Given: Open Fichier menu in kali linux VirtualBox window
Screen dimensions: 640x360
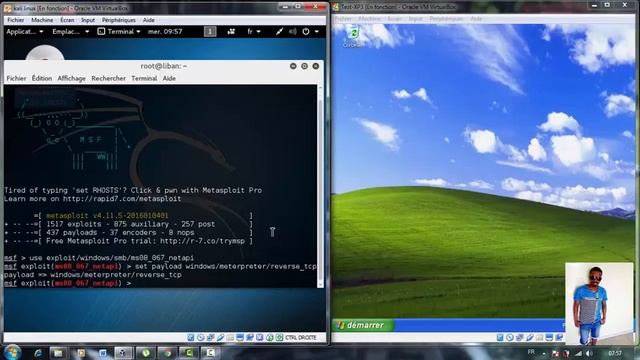Looking at the screenshot, I should tap(16, 20).
